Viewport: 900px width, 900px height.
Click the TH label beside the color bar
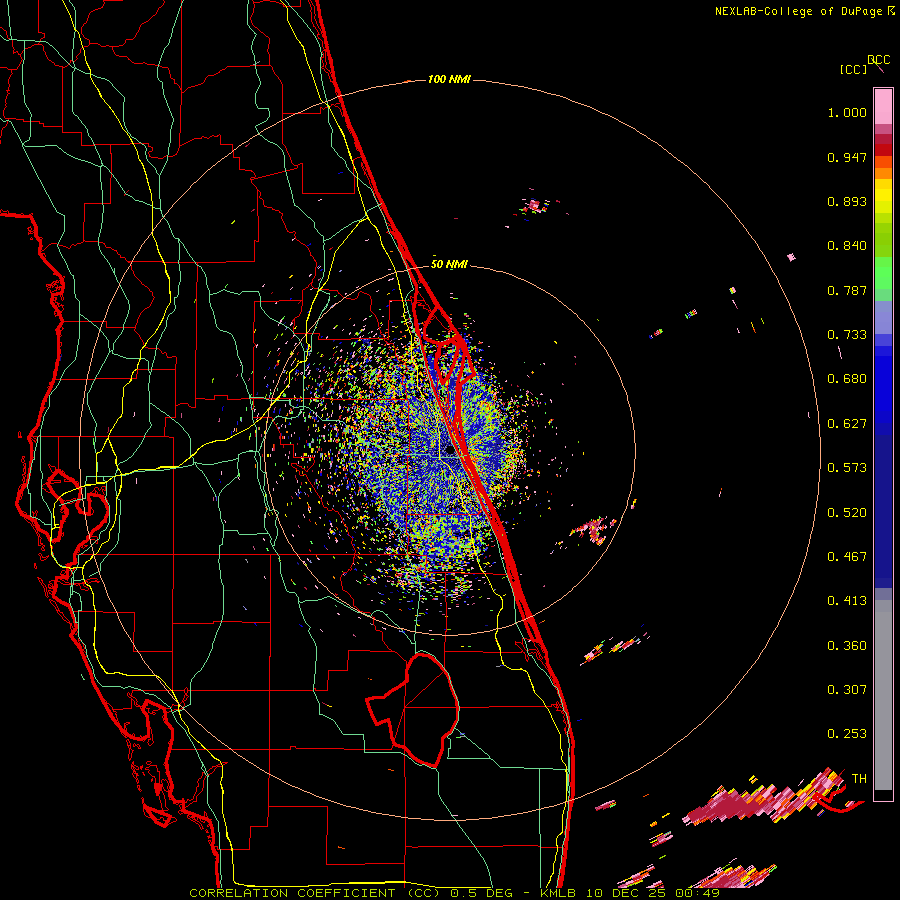(x=859, y=779)
